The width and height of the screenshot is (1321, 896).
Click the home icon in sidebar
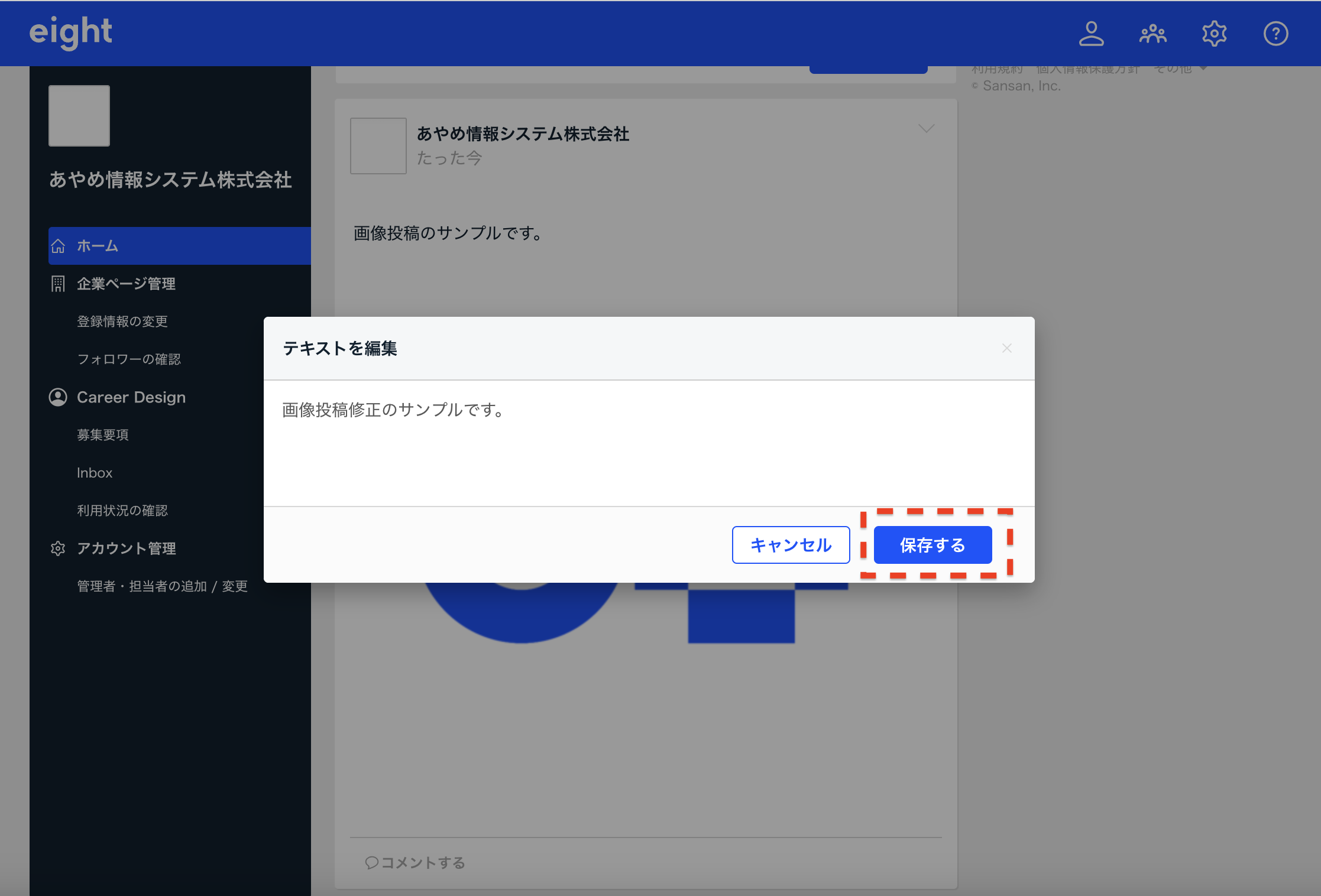coord(58,246)
